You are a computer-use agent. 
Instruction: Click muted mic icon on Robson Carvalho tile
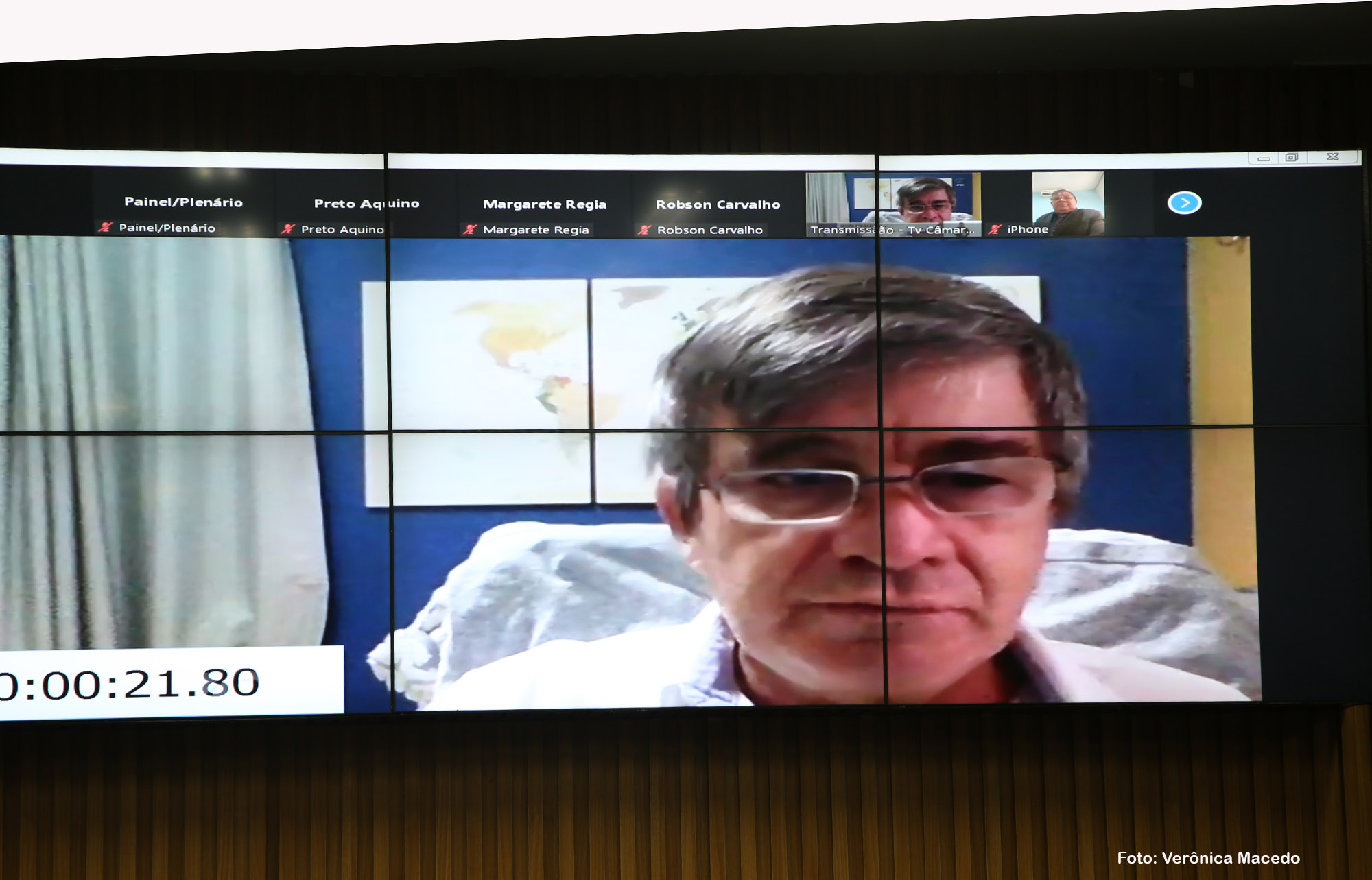(644, 230)
